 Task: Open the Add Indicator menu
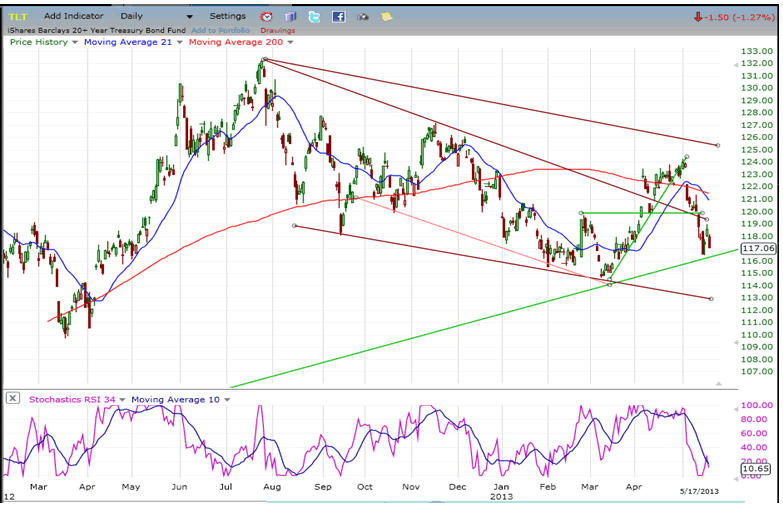[x=73, y=17]
